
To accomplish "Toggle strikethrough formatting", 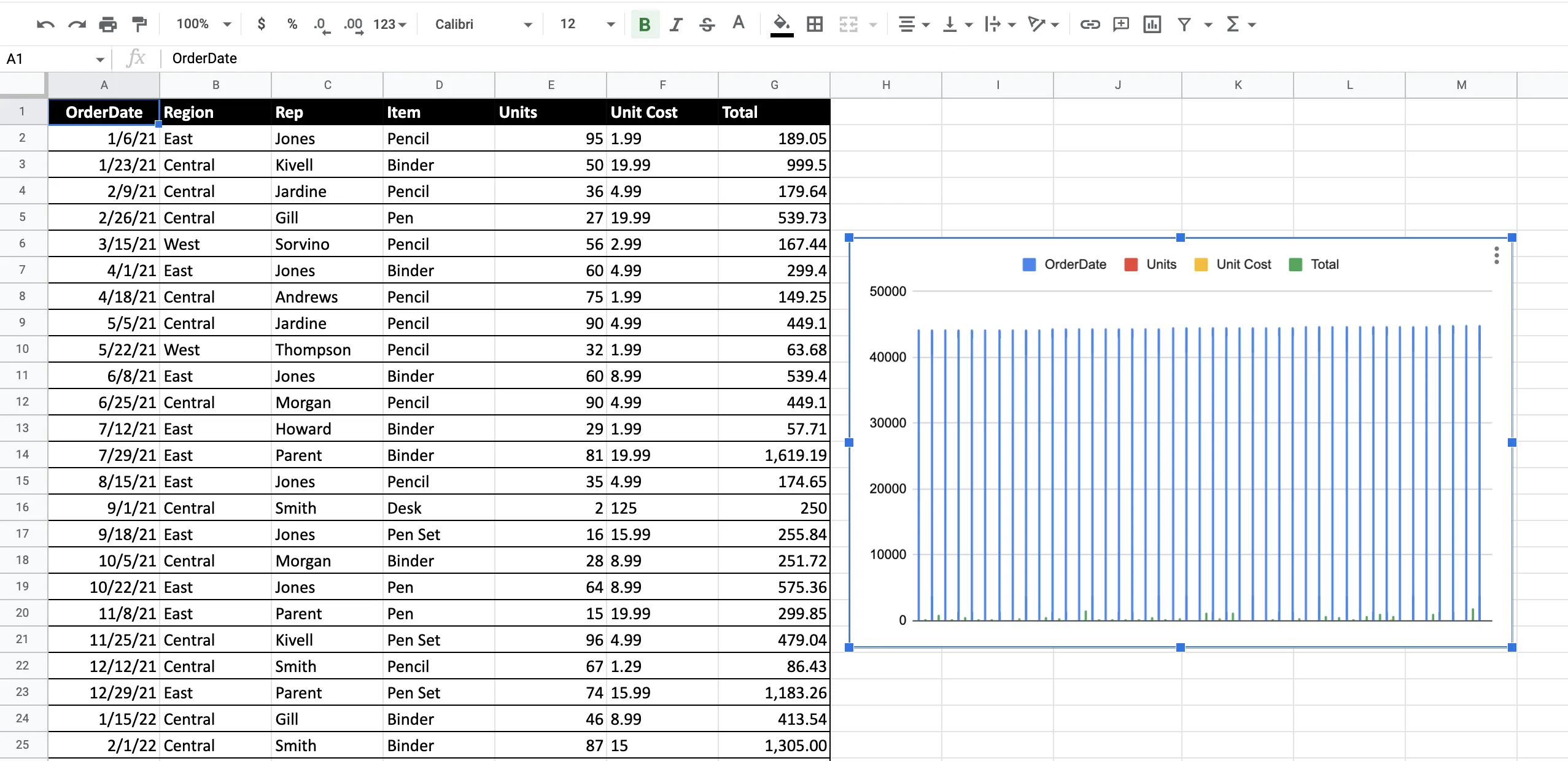I will coord(707,24).
